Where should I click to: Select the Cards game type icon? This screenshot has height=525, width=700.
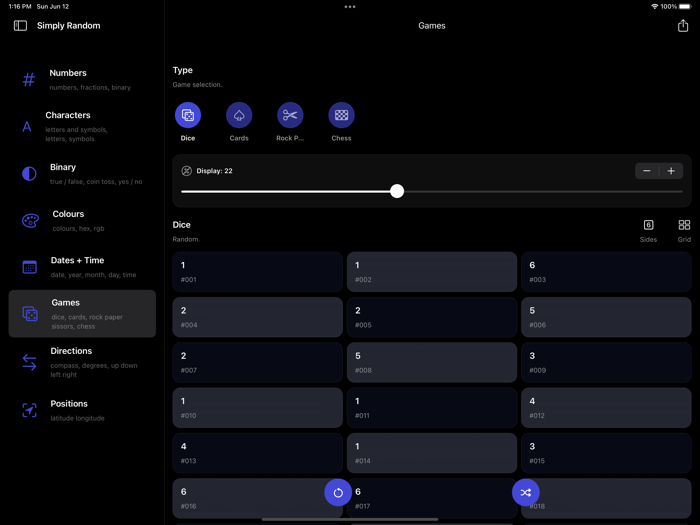click(239, 115)
